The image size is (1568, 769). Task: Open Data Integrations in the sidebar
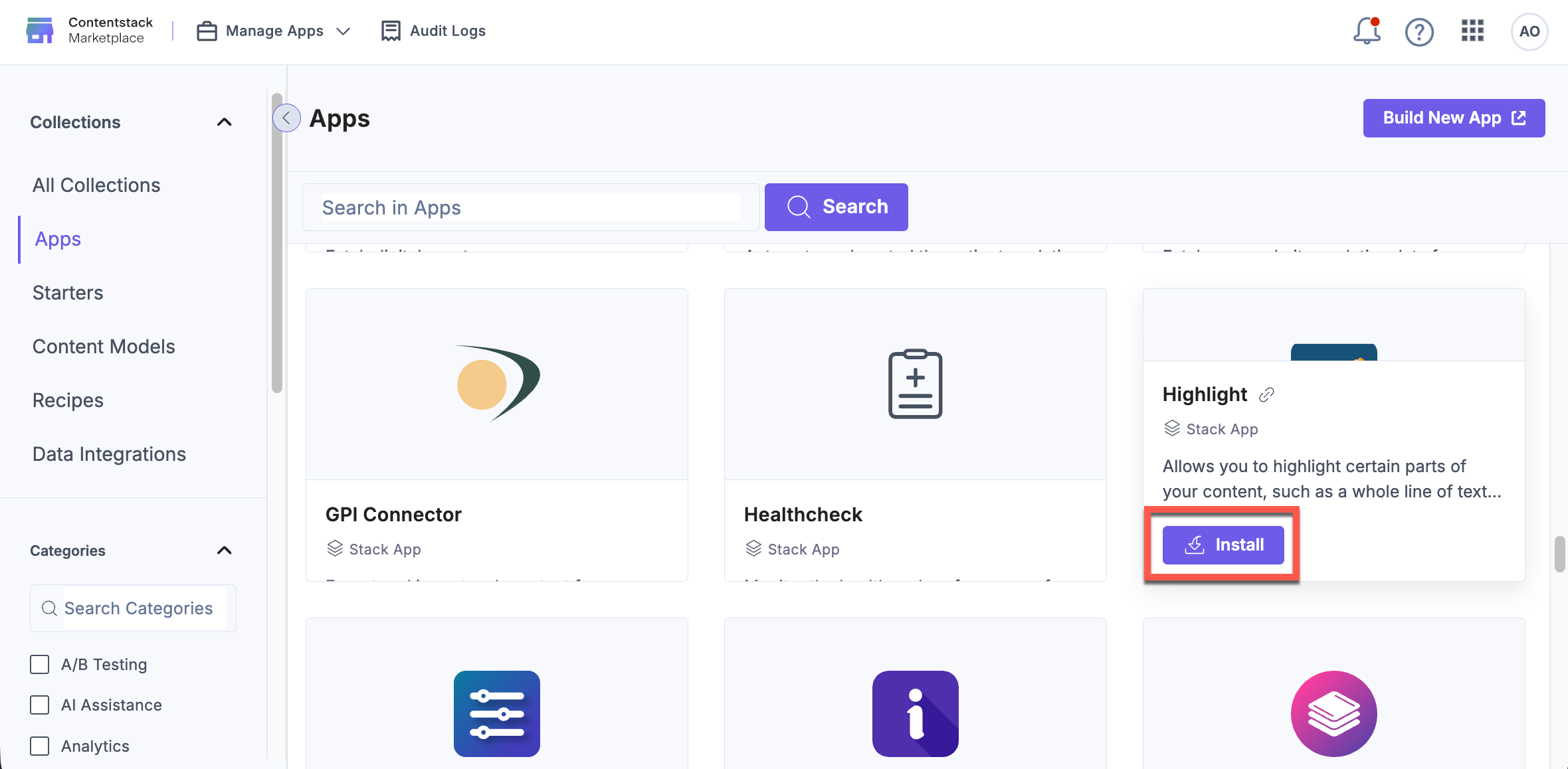[109, 454]
